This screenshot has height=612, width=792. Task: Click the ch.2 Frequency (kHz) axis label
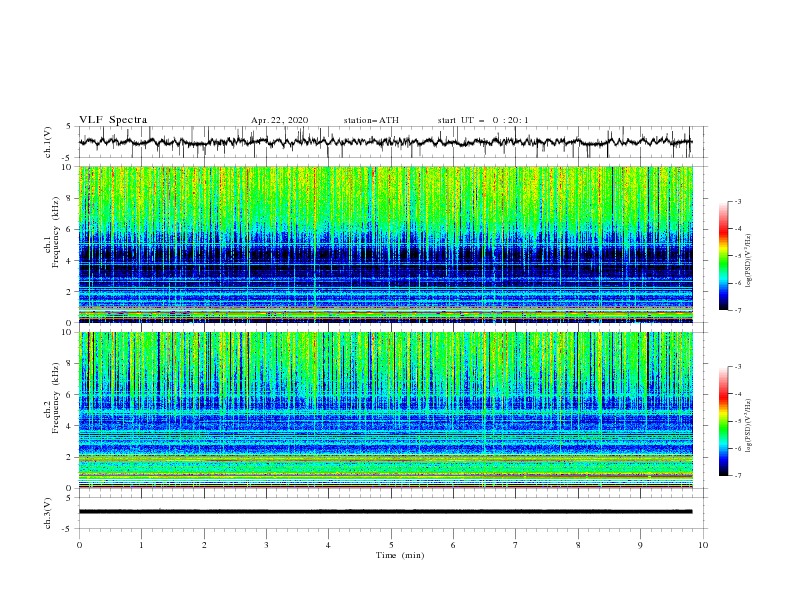click(x=52, y=397)
